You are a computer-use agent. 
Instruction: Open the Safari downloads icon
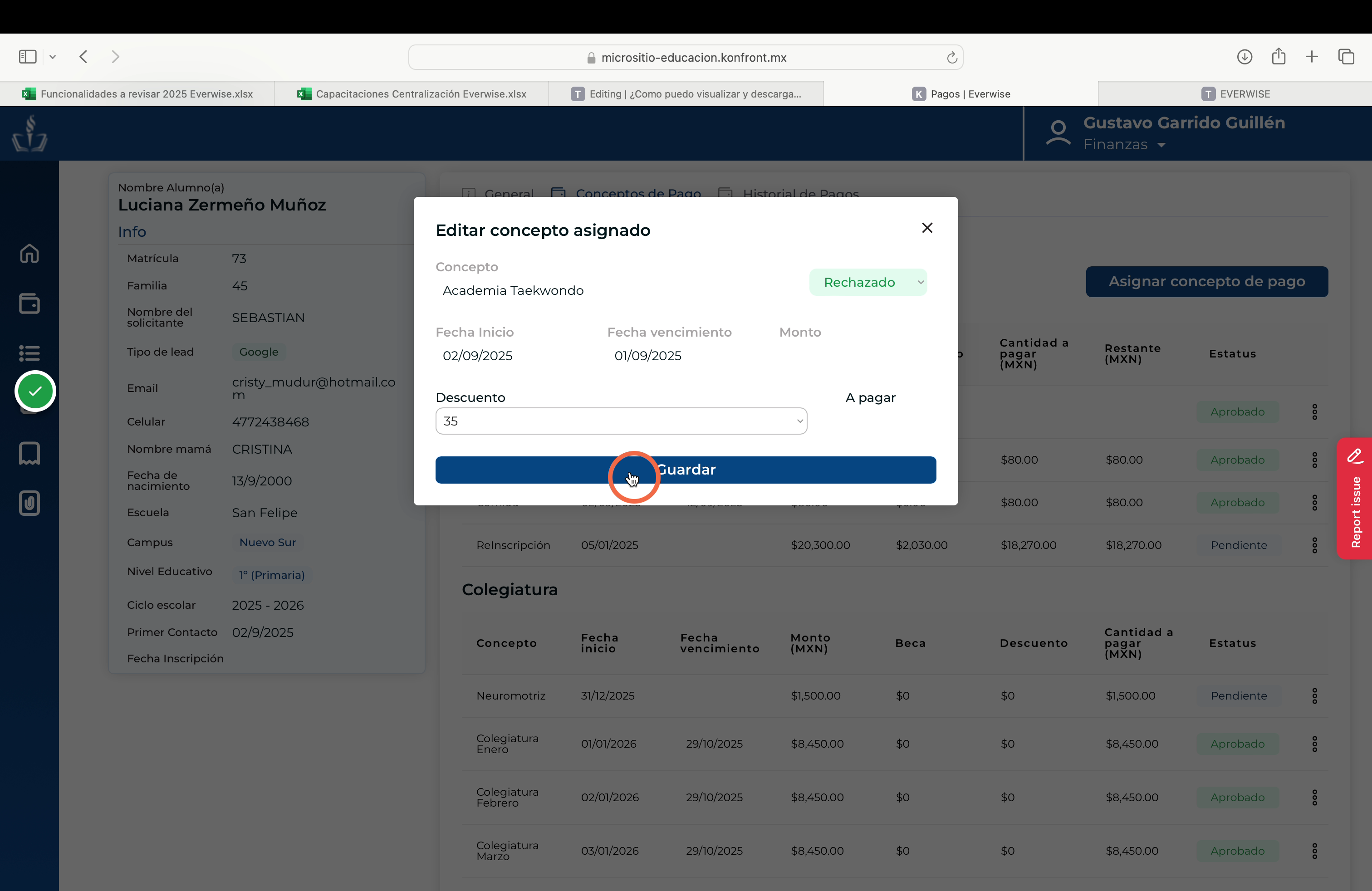1245,56
